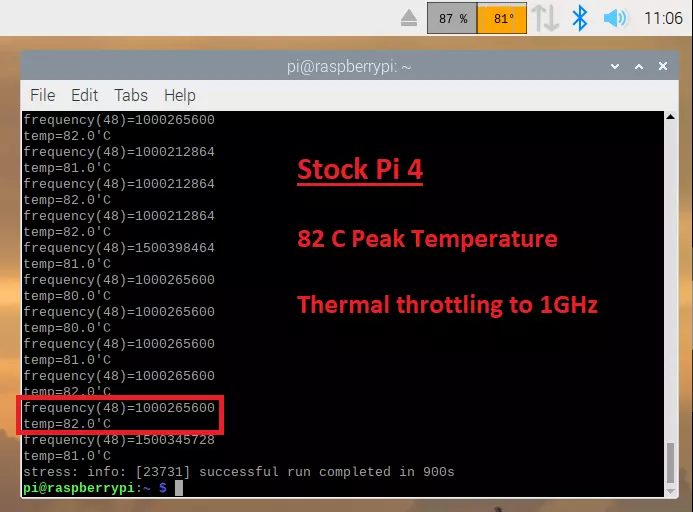Open the File menu
The image size is (693, 512).
(43, 95)
